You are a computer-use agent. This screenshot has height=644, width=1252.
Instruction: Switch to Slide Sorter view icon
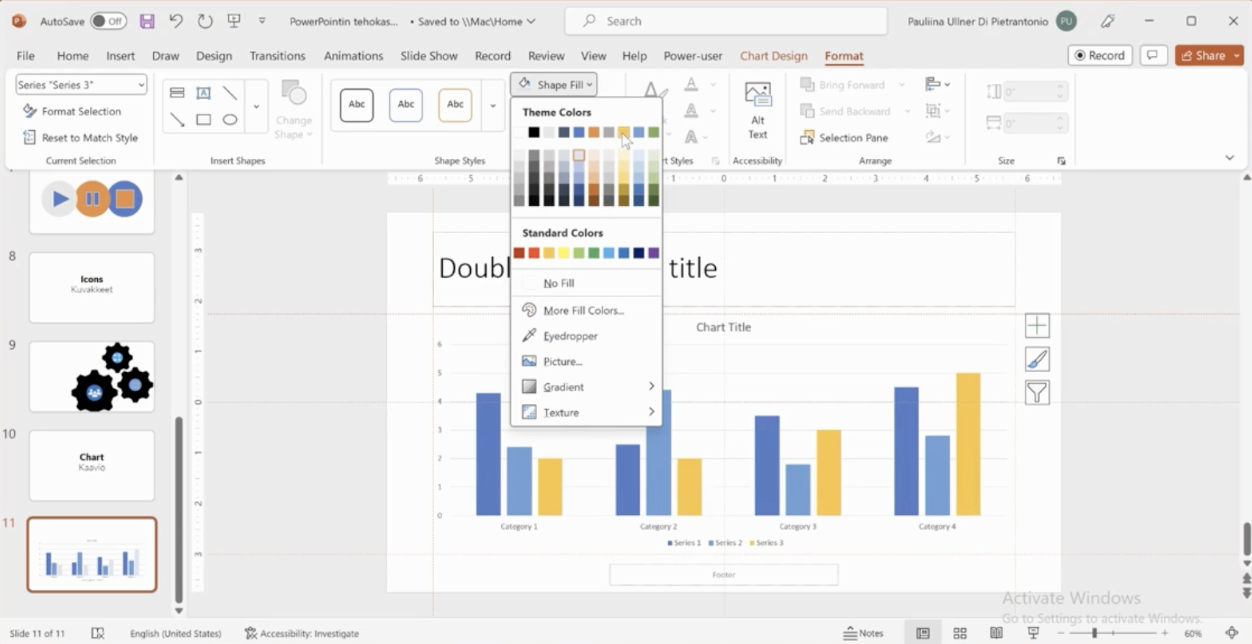point(960,633)
